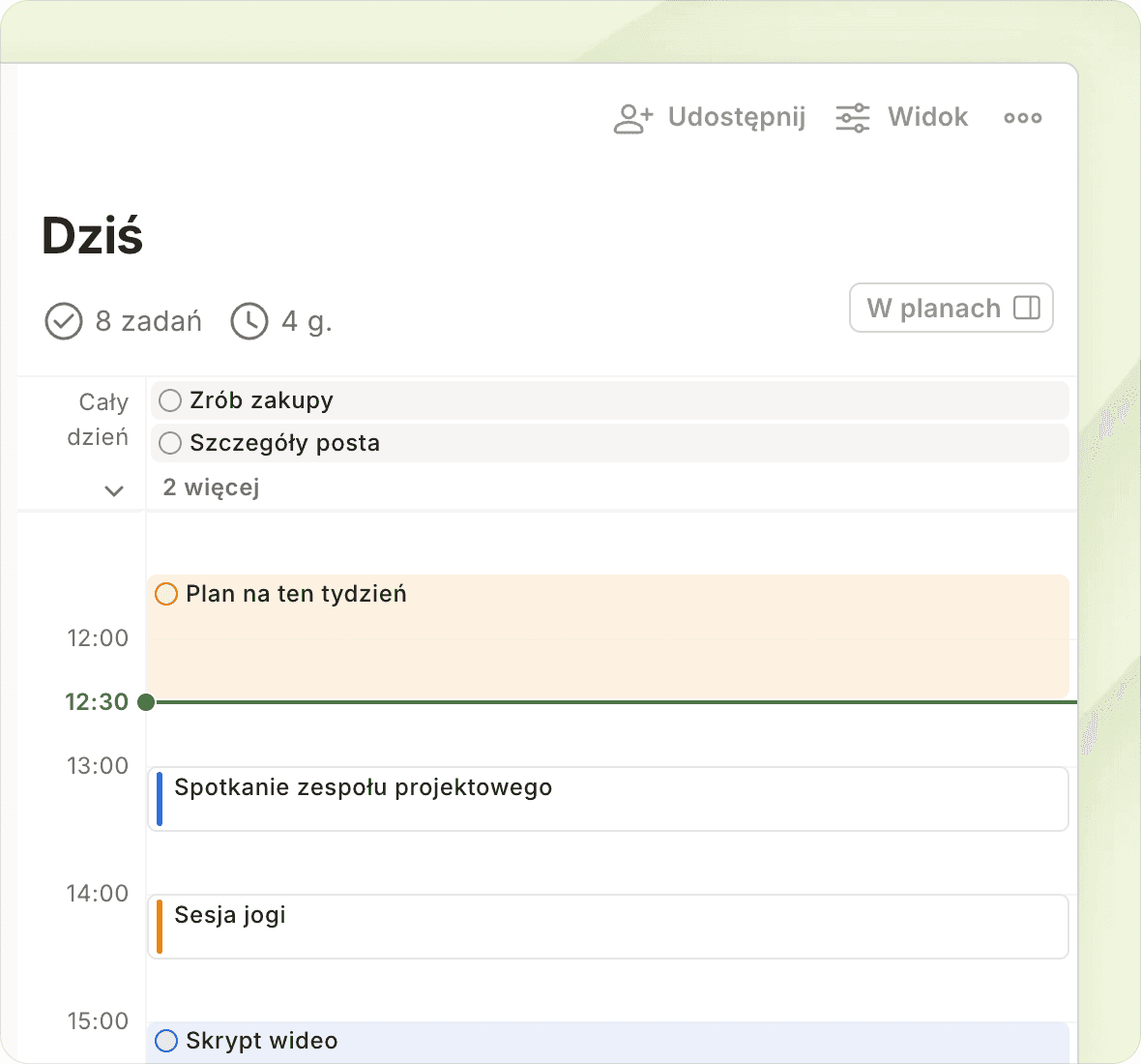Click the clock duration icon
The image size is (1141, 1064).
[x=249, y=321]
